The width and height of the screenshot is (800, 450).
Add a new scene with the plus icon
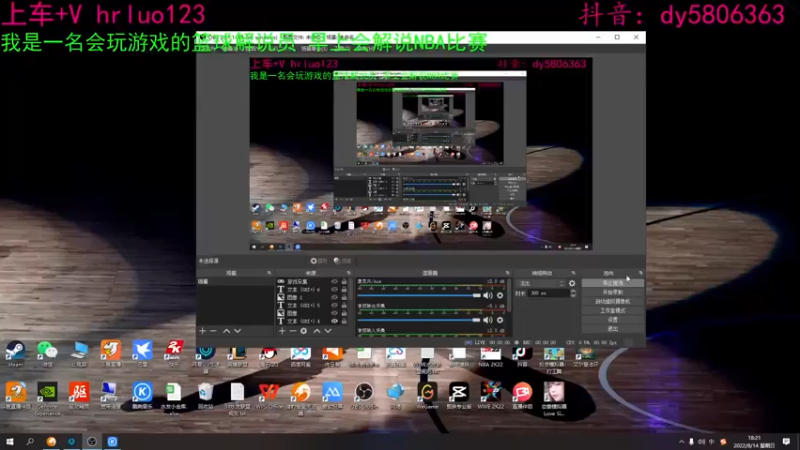[203, 331]
